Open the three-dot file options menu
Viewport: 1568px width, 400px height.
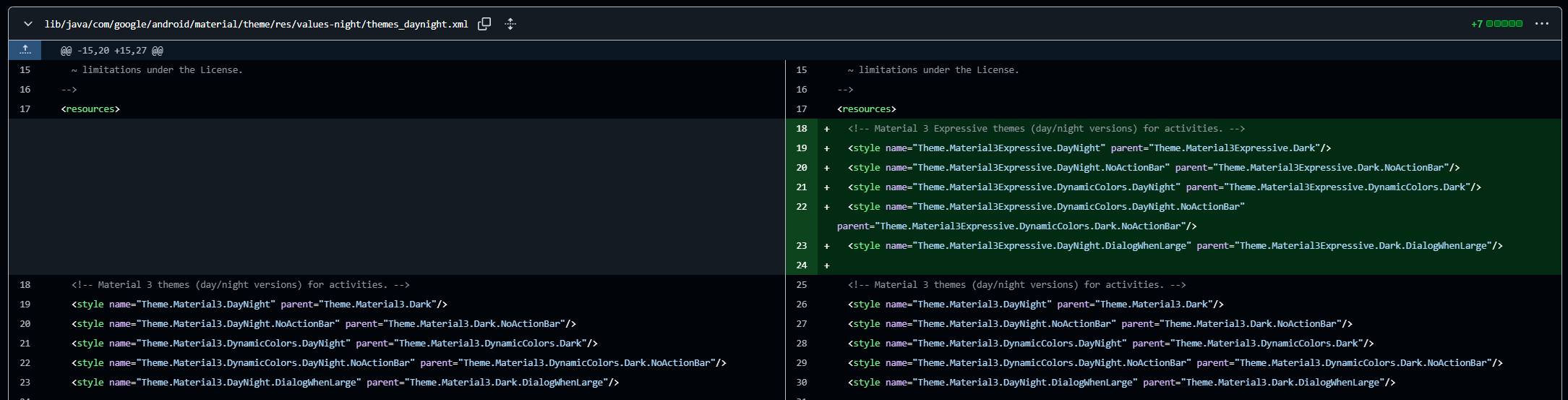1541,24
